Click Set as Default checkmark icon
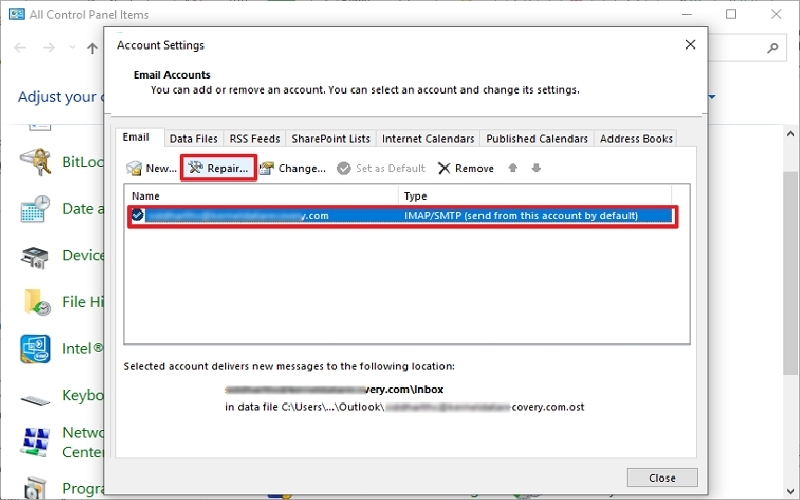This screenshot has height=500, width=800. [x=345, y=169]
